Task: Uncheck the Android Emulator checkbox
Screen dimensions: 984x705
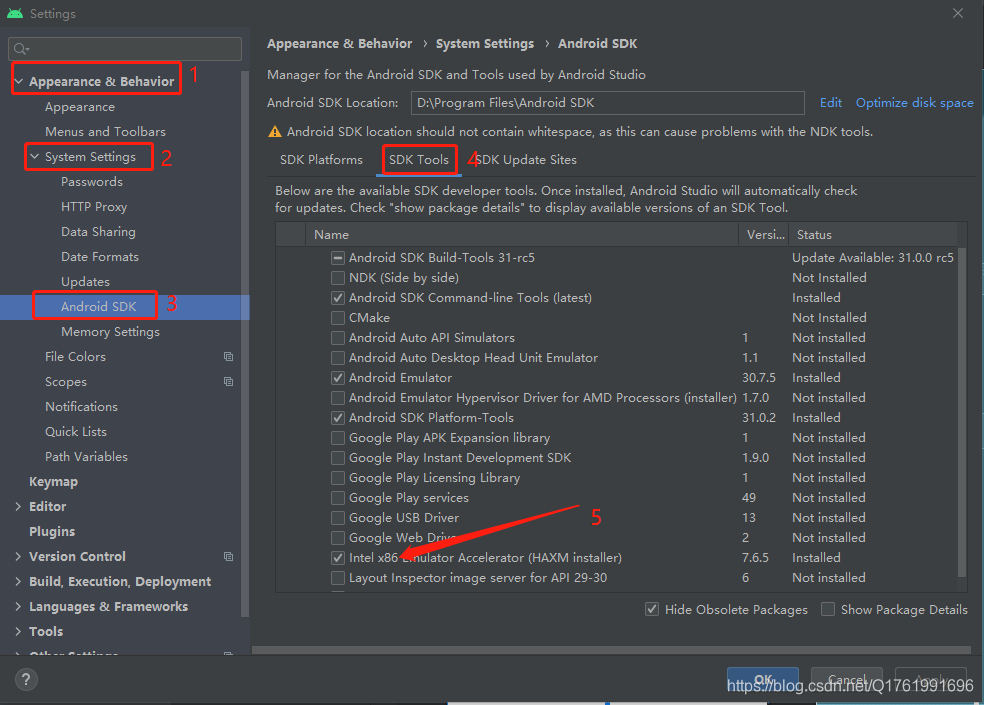Action: (338, 378)
